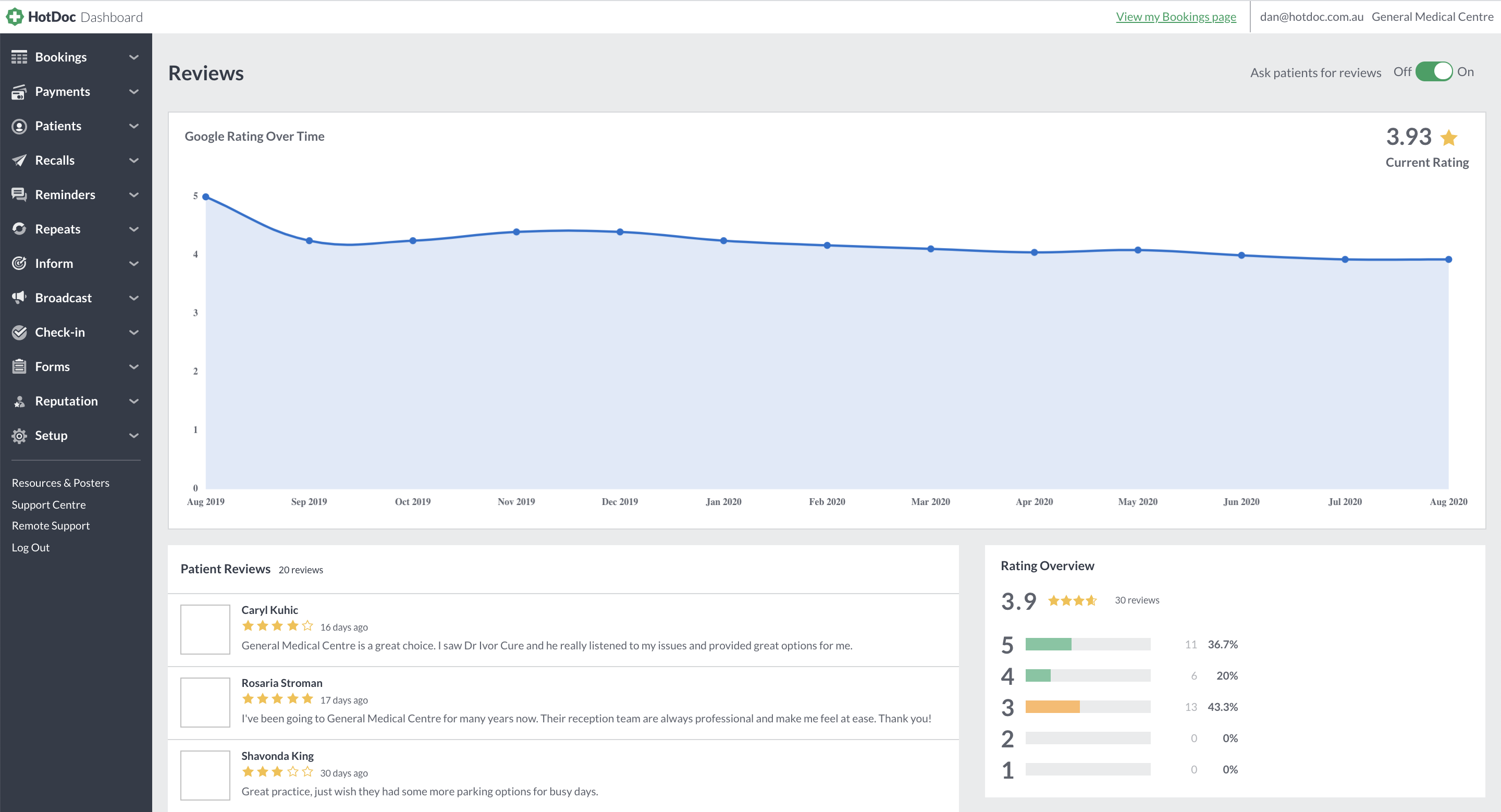
Task: Click Shavonda King's star rating
Action: (x=277, y=772)
